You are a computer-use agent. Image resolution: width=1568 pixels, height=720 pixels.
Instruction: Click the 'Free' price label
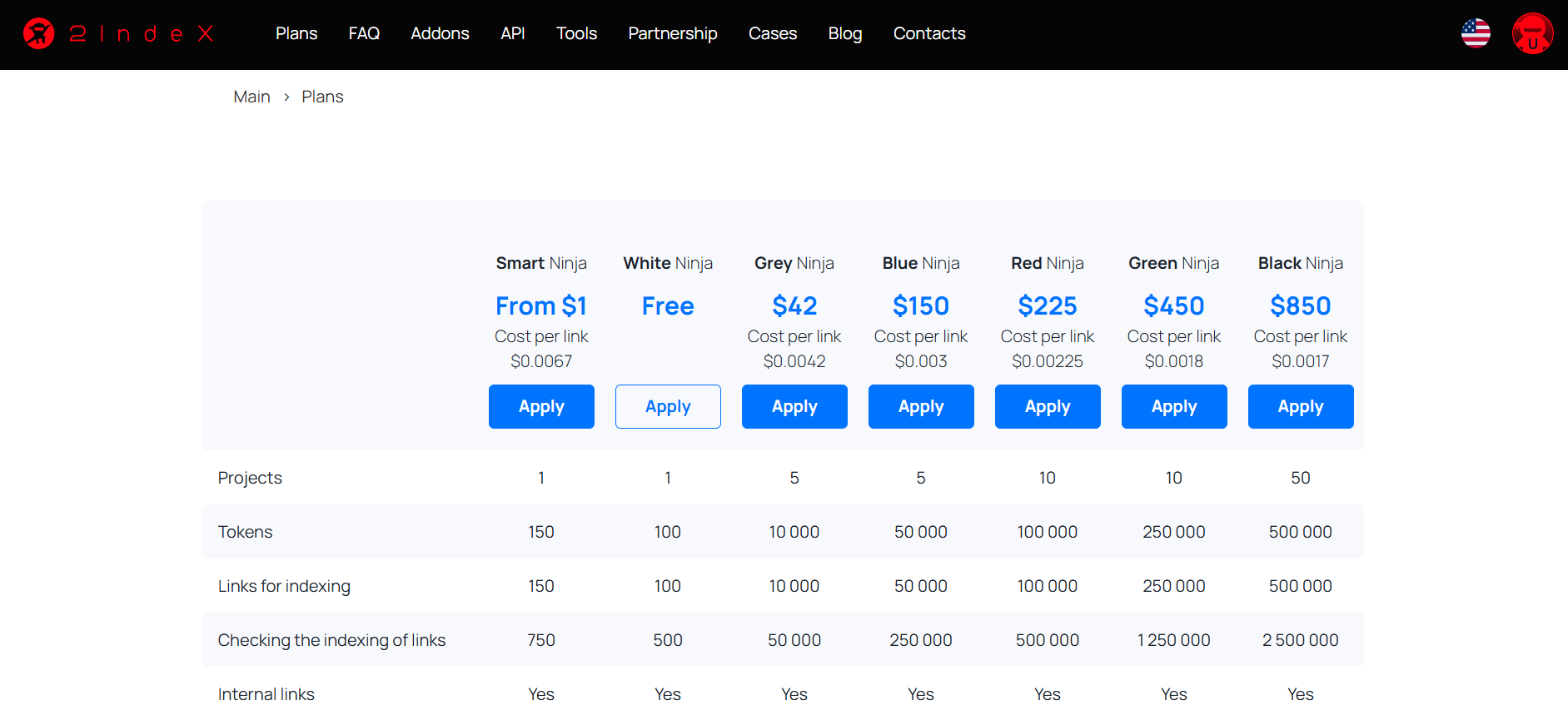(x=668, y=305)
